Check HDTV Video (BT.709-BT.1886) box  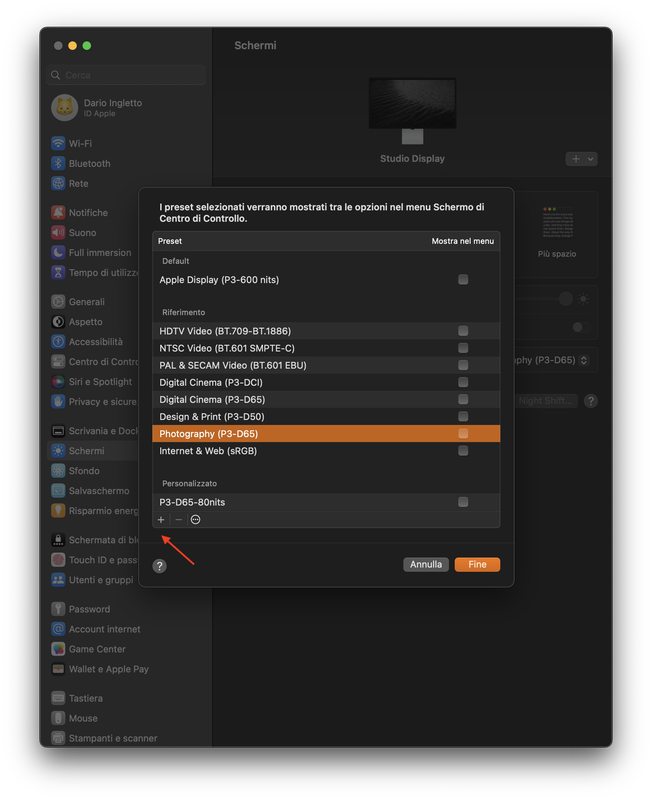[463, 331]
